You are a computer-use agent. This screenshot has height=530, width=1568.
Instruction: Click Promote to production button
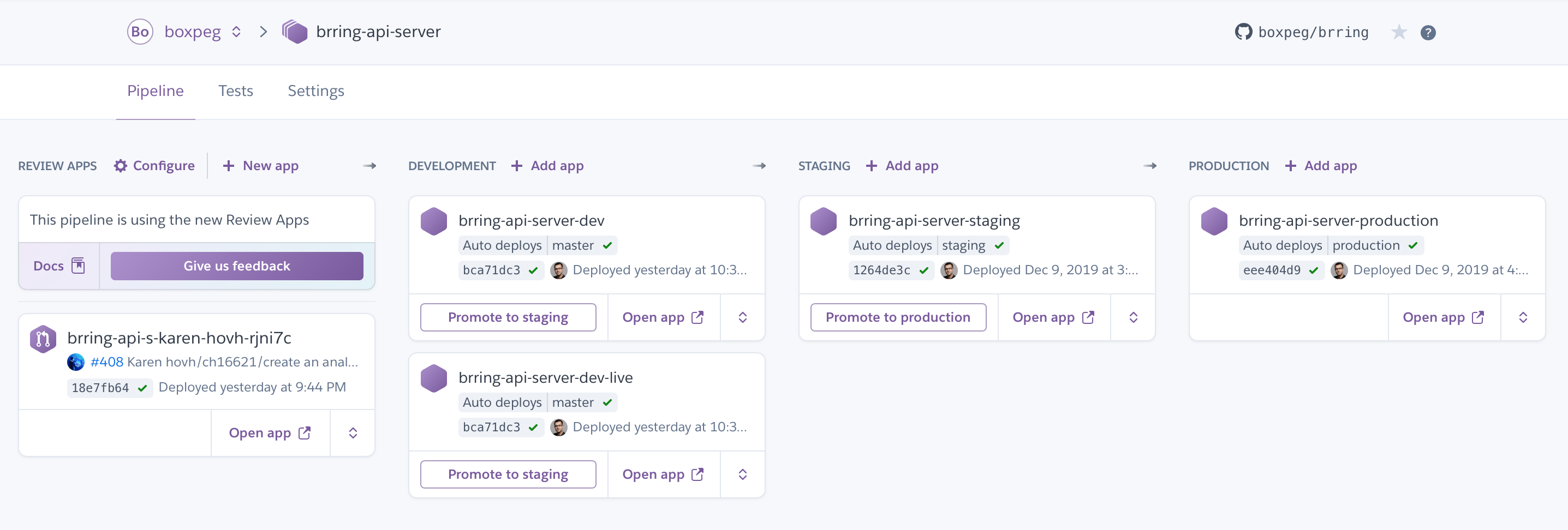pyautogui.click(x=898, y=317)
